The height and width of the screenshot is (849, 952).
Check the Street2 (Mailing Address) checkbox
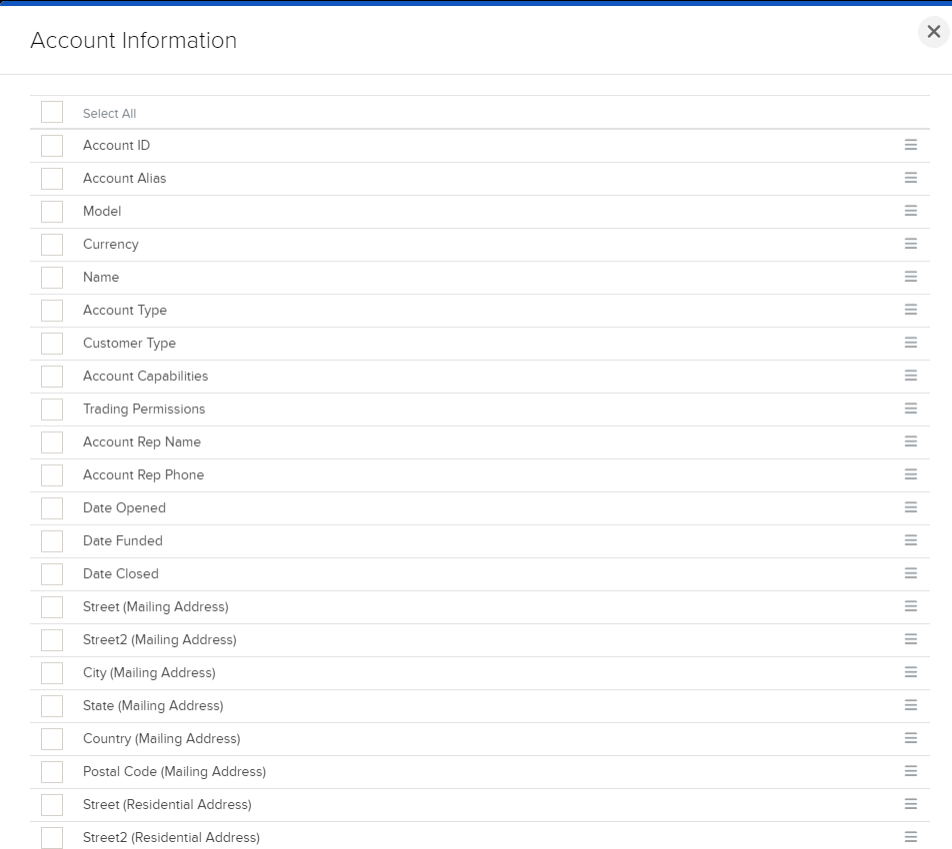[x=52, y=639]
